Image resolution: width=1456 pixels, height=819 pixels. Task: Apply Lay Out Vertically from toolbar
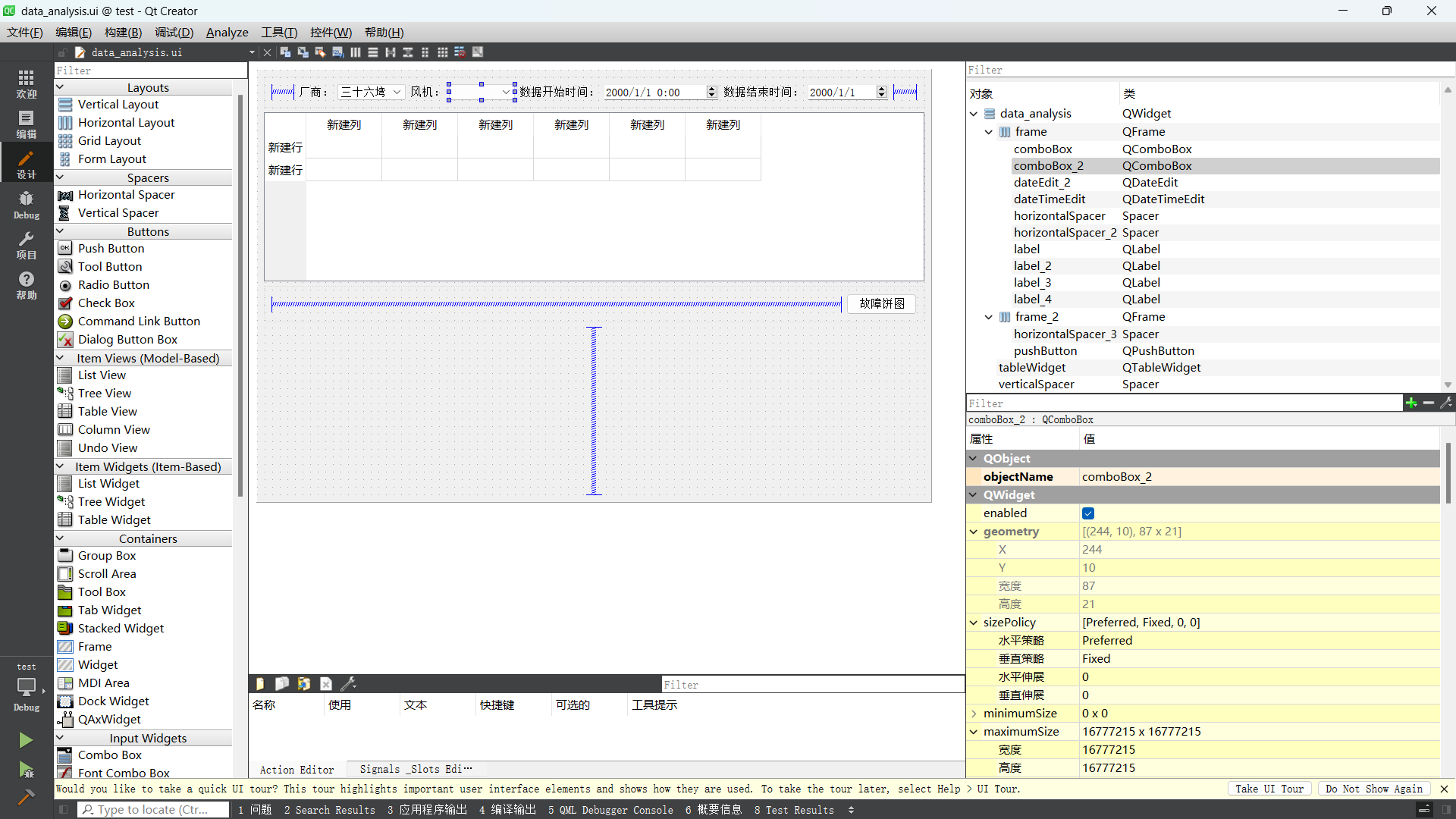pos(372,52)
